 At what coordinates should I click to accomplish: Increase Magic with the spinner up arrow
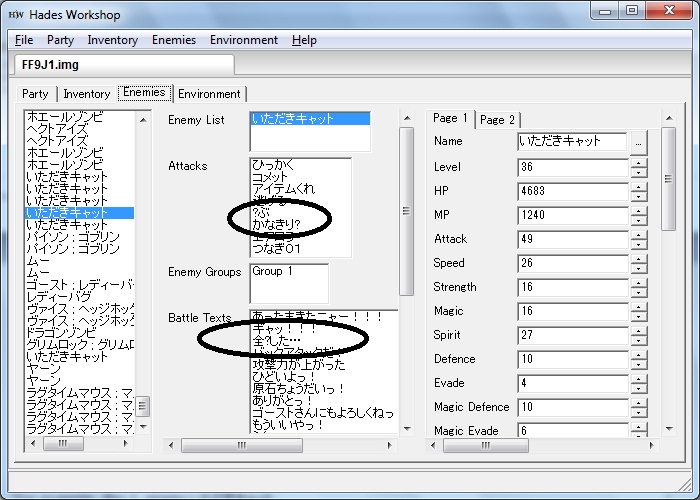tap(639, 307)
